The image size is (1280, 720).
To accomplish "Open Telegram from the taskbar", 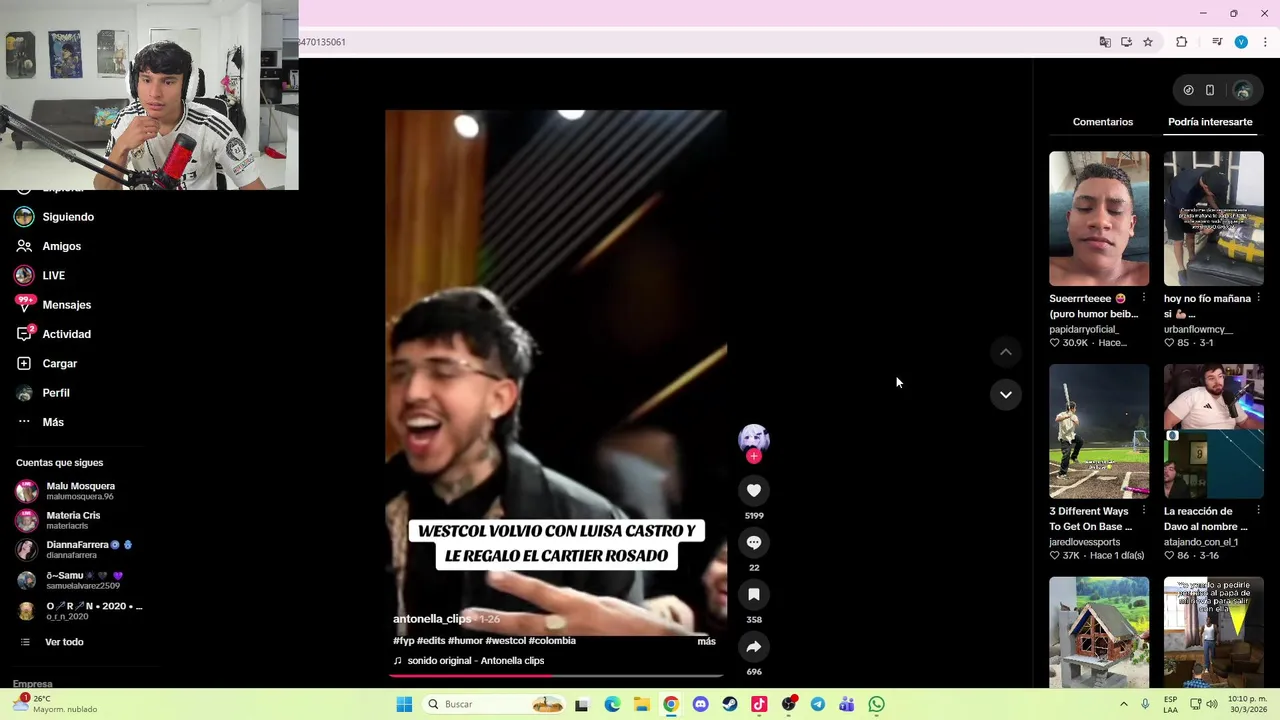I will pyautogui.click(x=817, y=704).
